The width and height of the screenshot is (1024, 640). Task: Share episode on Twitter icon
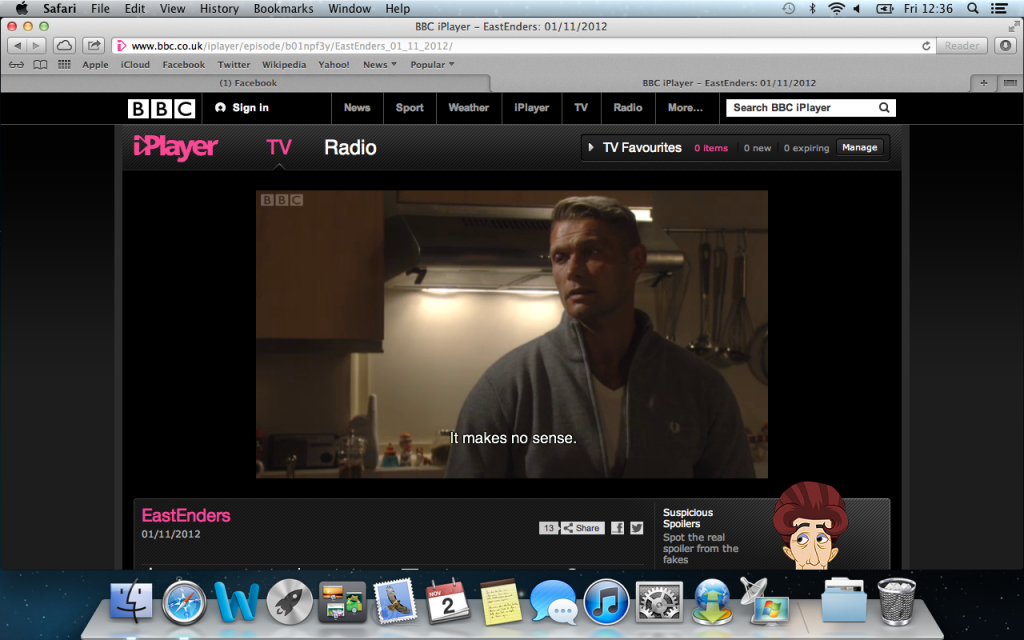[x=636, y=528]
